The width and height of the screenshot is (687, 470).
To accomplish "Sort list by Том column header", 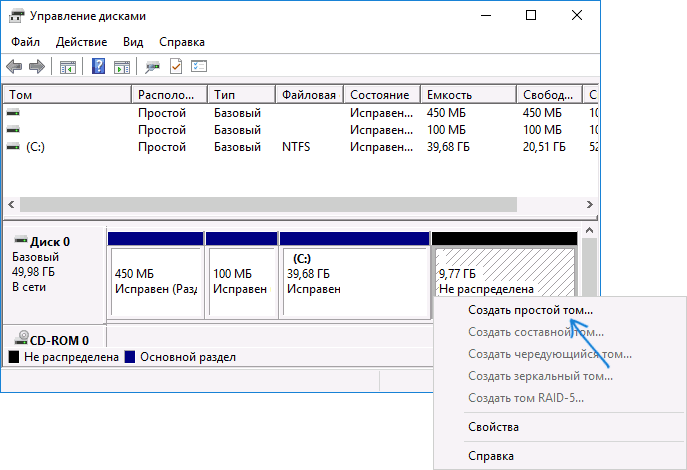I will [x=66, y=94].
